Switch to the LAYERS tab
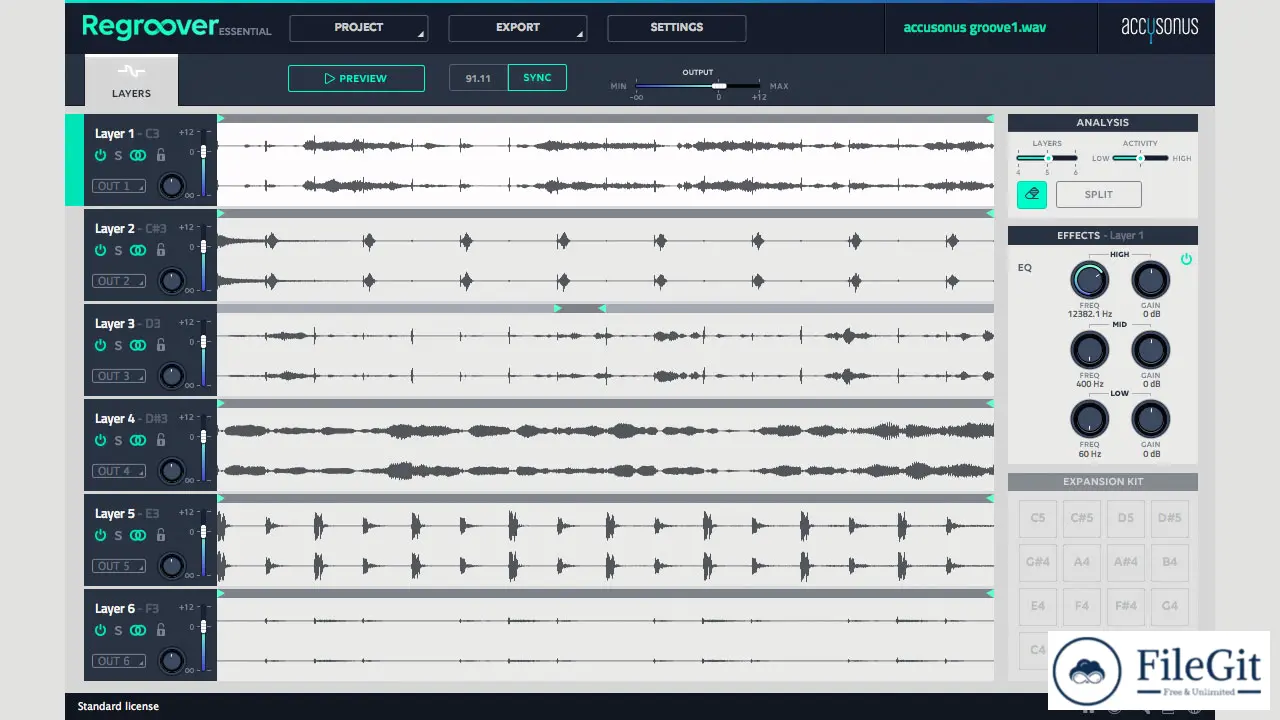The height and width of the screenshot is (720, 1280). pos(131,80)
